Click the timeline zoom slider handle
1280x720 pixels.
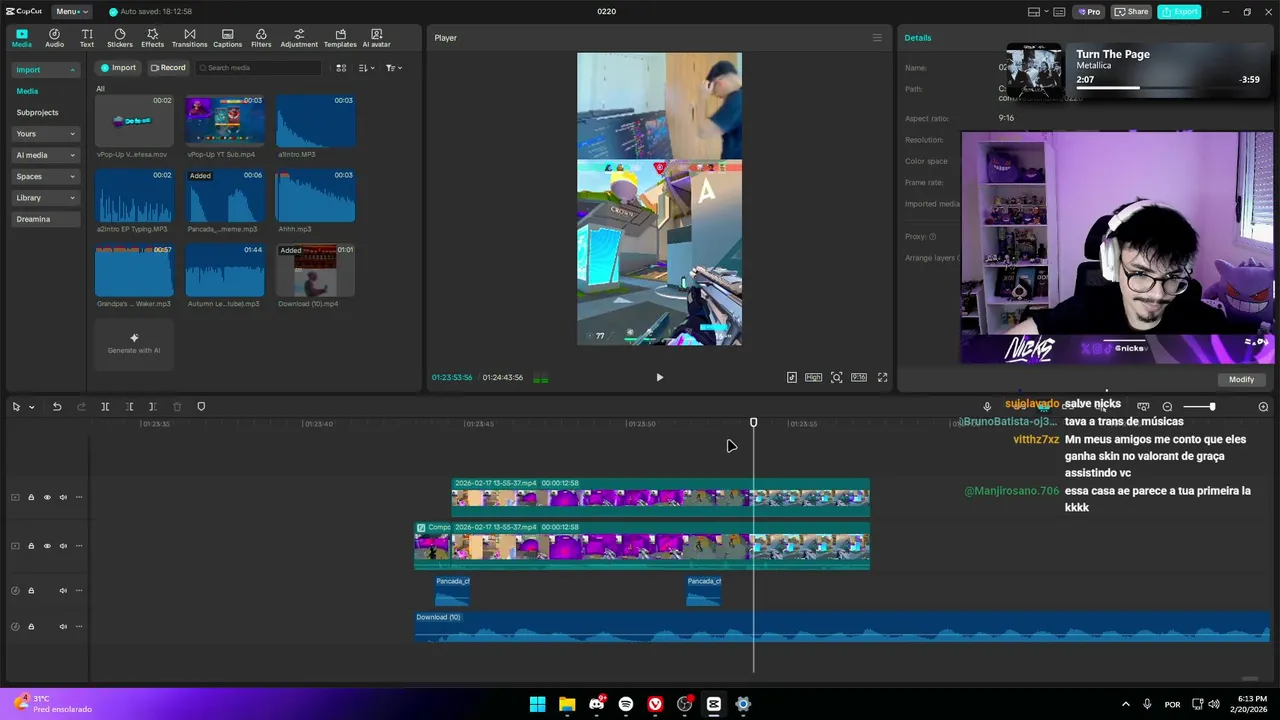coord(1212,407)
